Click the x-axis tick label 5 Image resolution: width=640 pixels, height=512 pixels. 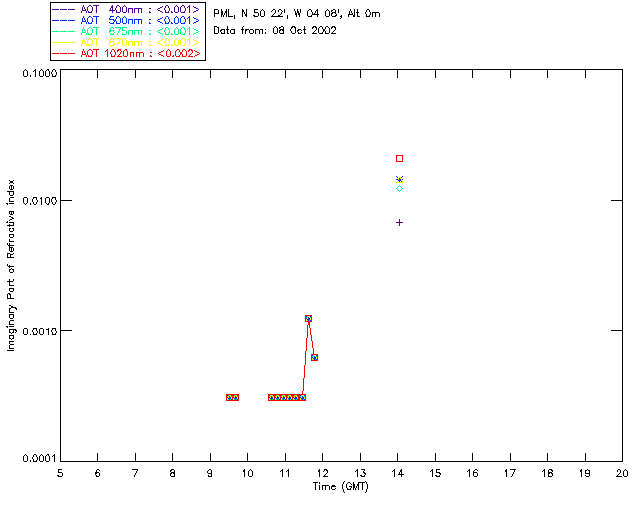click(x=60, y=473)
